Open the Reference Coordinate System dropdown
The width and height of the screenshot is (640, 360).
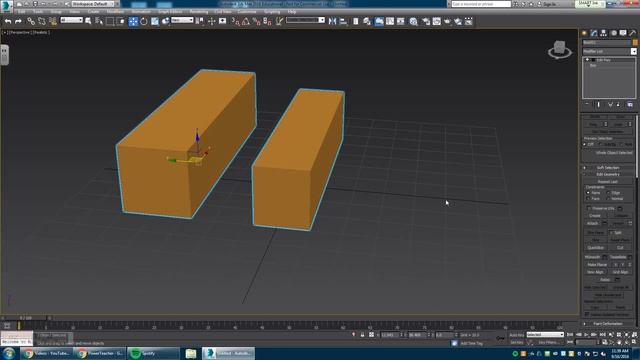click(x=182, y=20)
